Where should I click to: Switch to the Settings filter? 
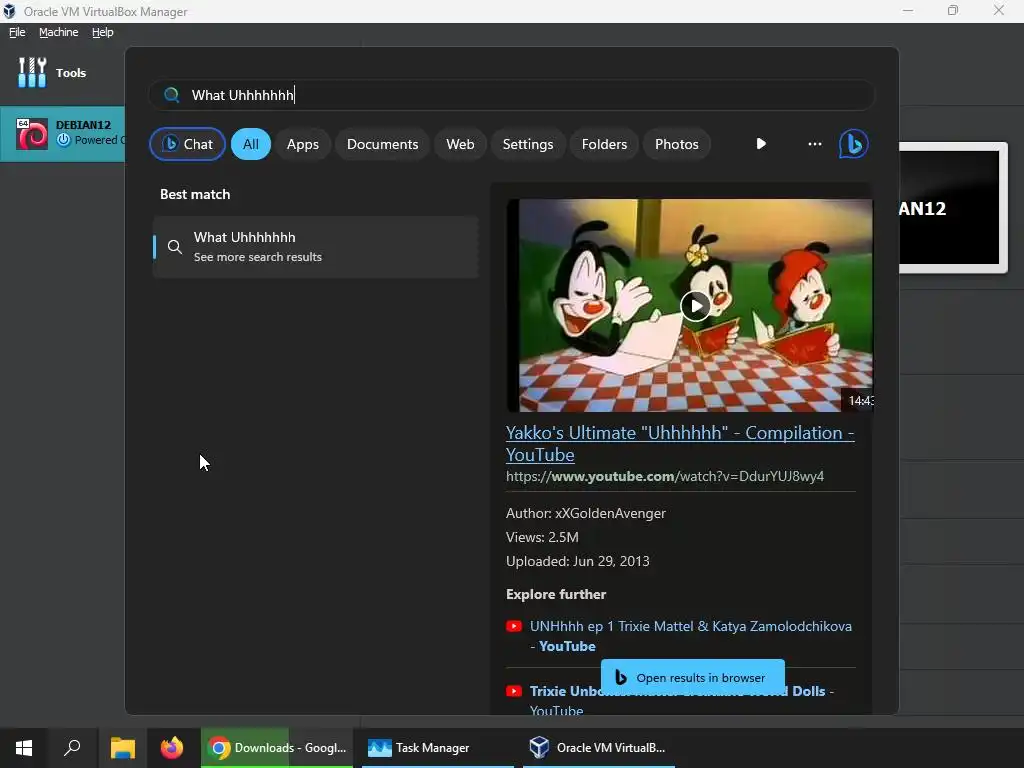tap(528, 144)
